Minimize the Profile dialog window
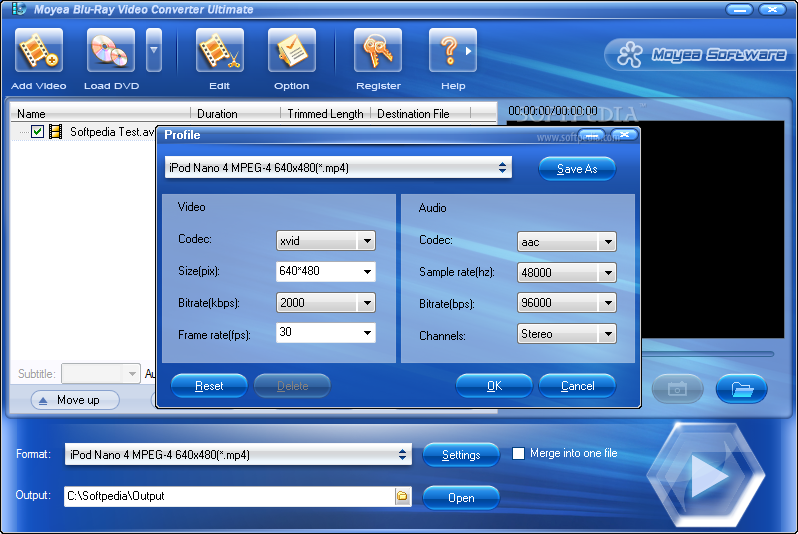This screenshot has height=534, width=798. pos(590,135)
